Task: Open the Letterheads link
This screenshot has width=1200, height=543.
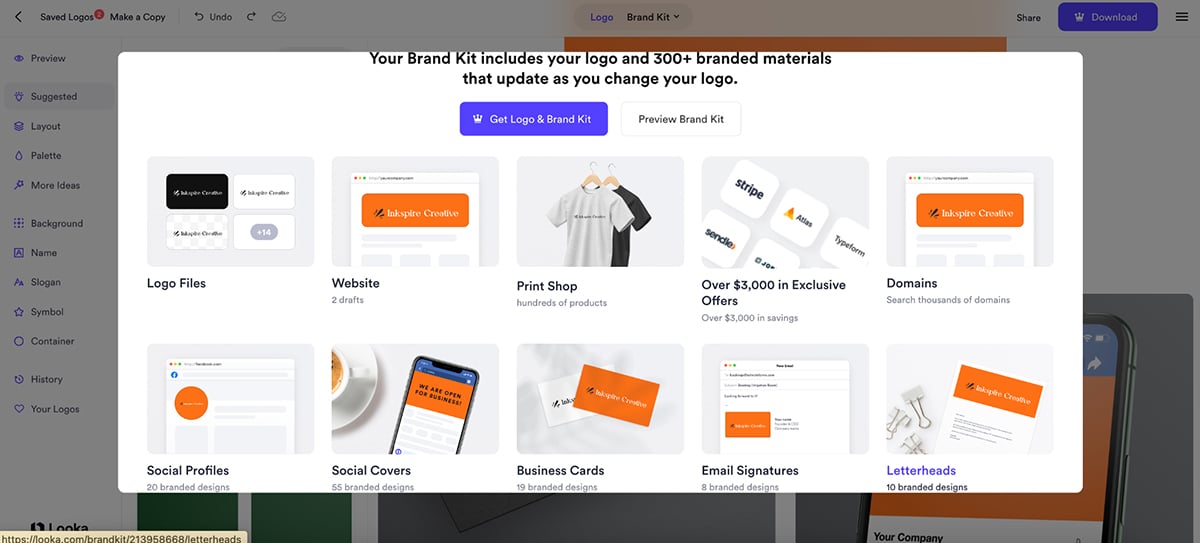Action: click(x=921, y=470)
